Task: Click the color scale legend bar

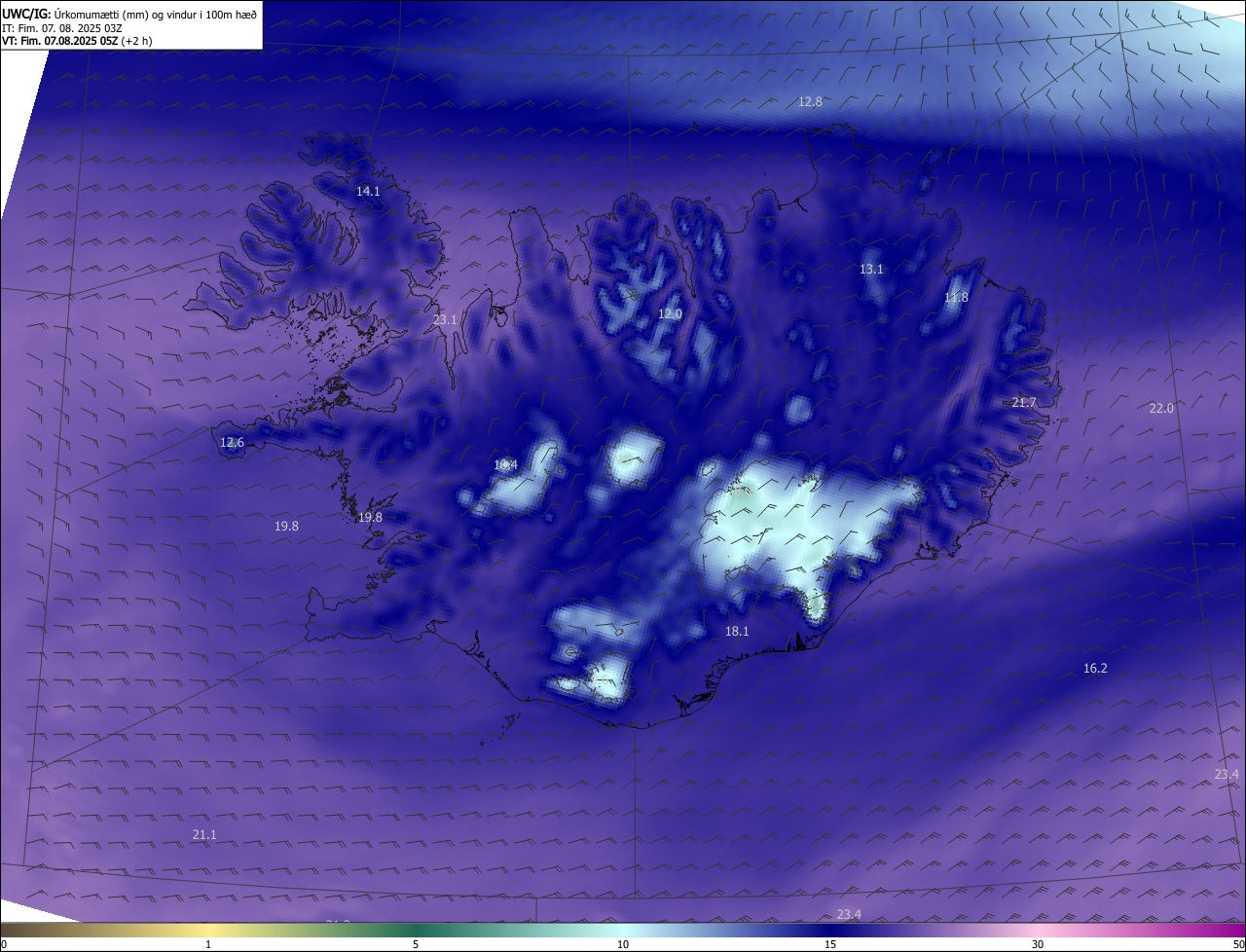Action: [623, 930]
